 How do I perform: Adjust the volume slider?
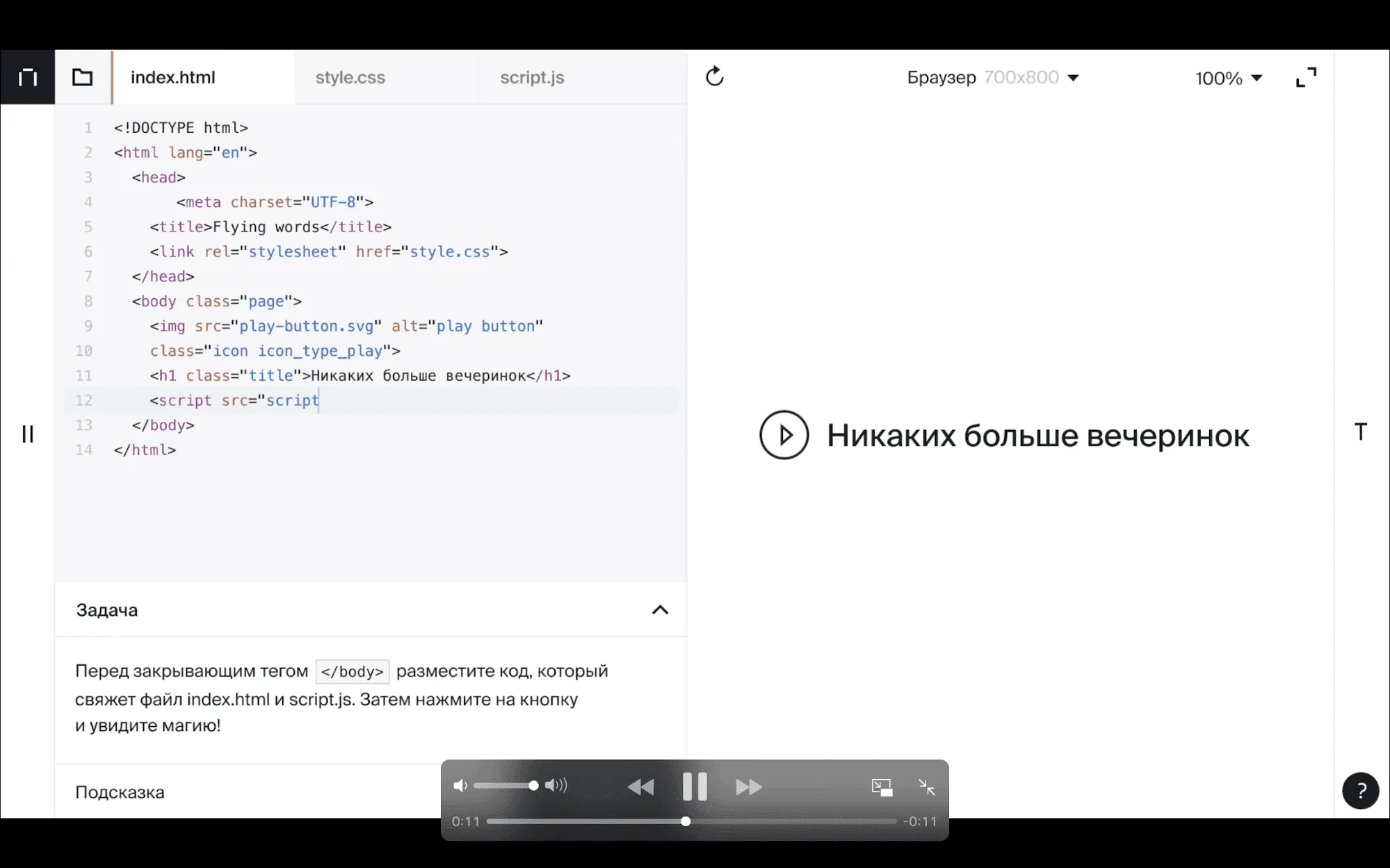point(506,785)
